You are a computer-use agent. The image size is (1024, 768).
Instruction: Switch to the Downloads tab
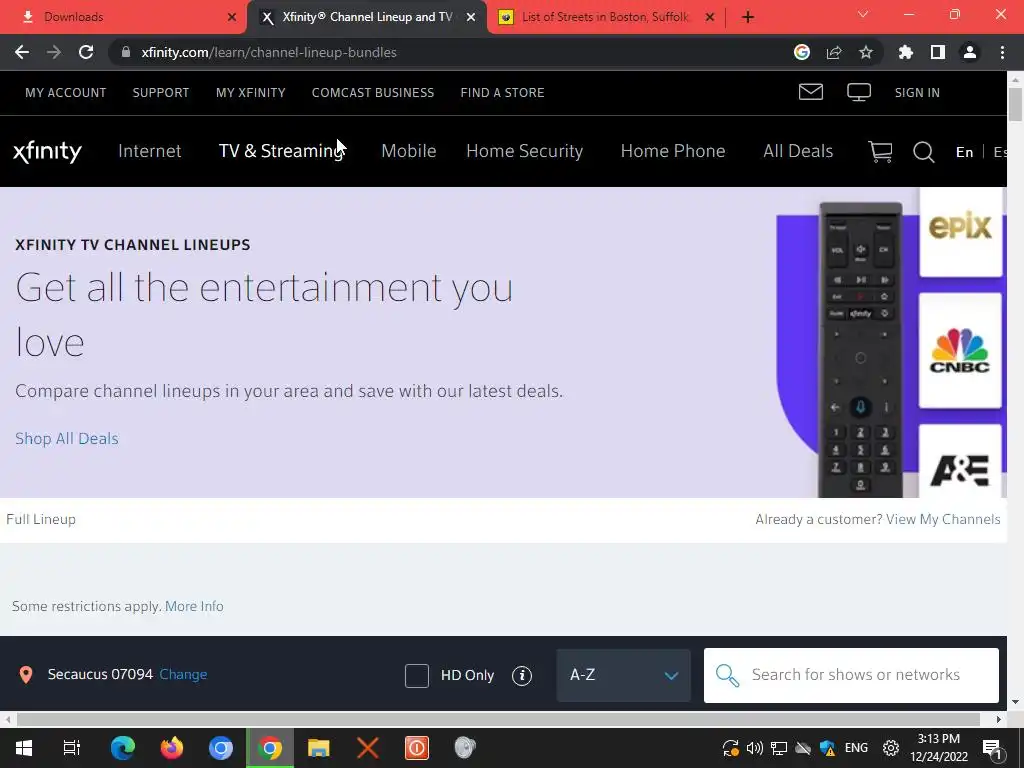point(123,17)
